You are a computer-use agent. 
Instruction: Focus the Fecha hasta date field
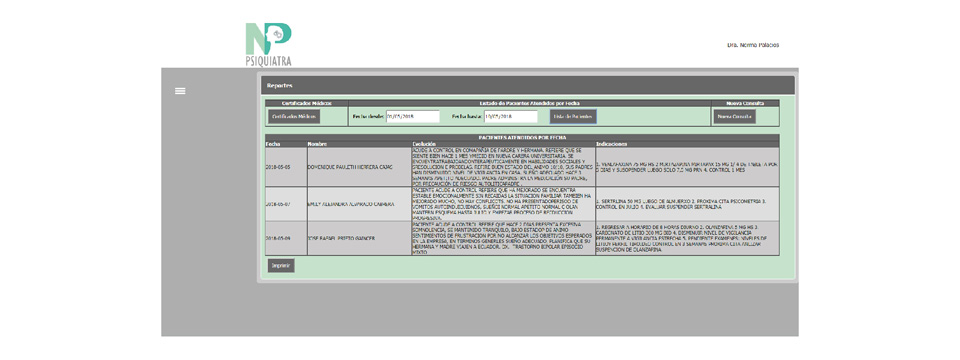(511, 116)
